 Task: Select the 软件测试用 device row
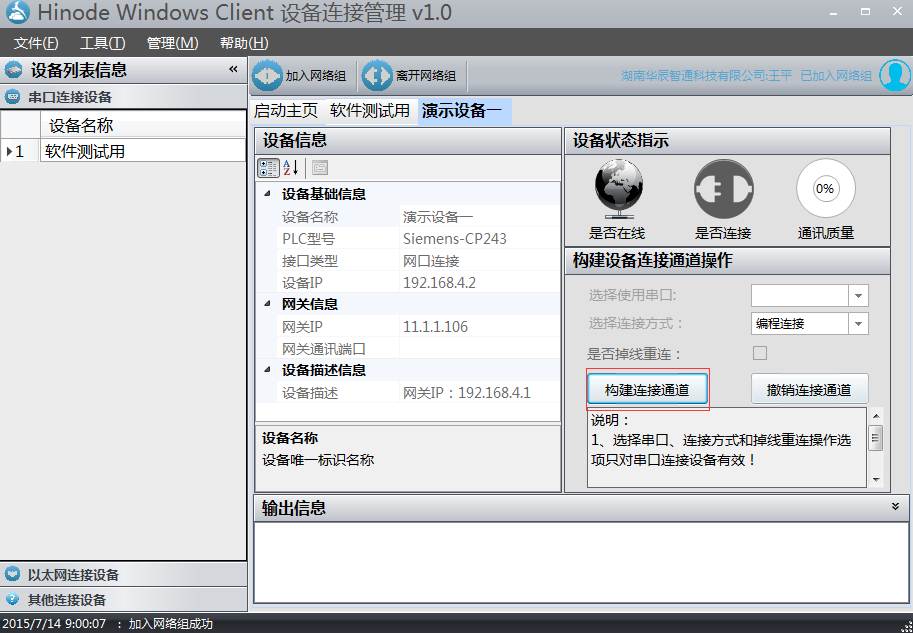point(143,151)
